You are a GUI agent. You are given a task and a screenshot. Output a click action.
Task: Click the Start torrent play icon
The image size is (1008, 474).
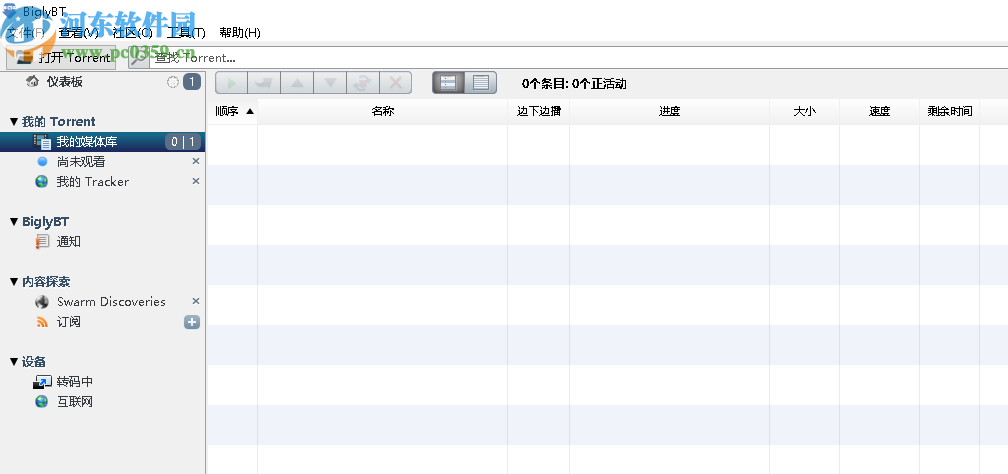click(231, 83)
